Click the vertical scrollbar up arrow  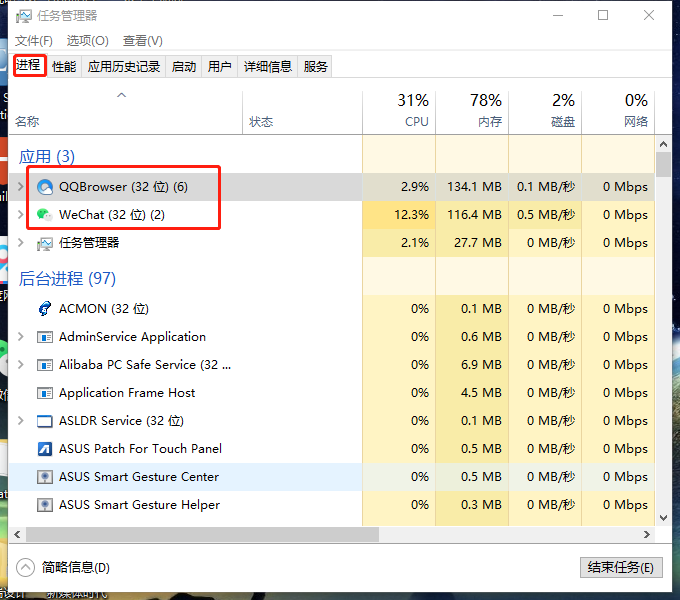point(663,144)
